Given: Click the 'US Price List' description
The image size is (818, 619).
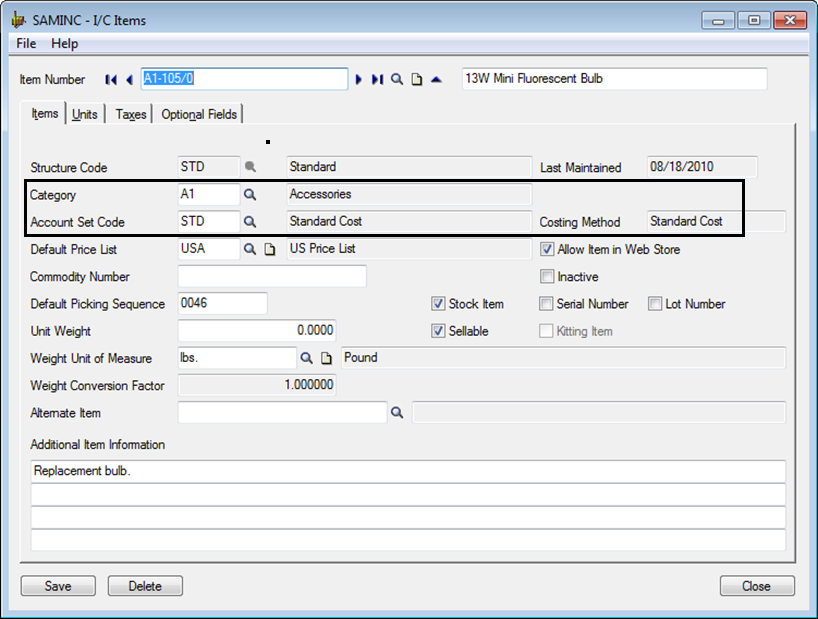Looking at the screenshot, I should click(410, 249).
